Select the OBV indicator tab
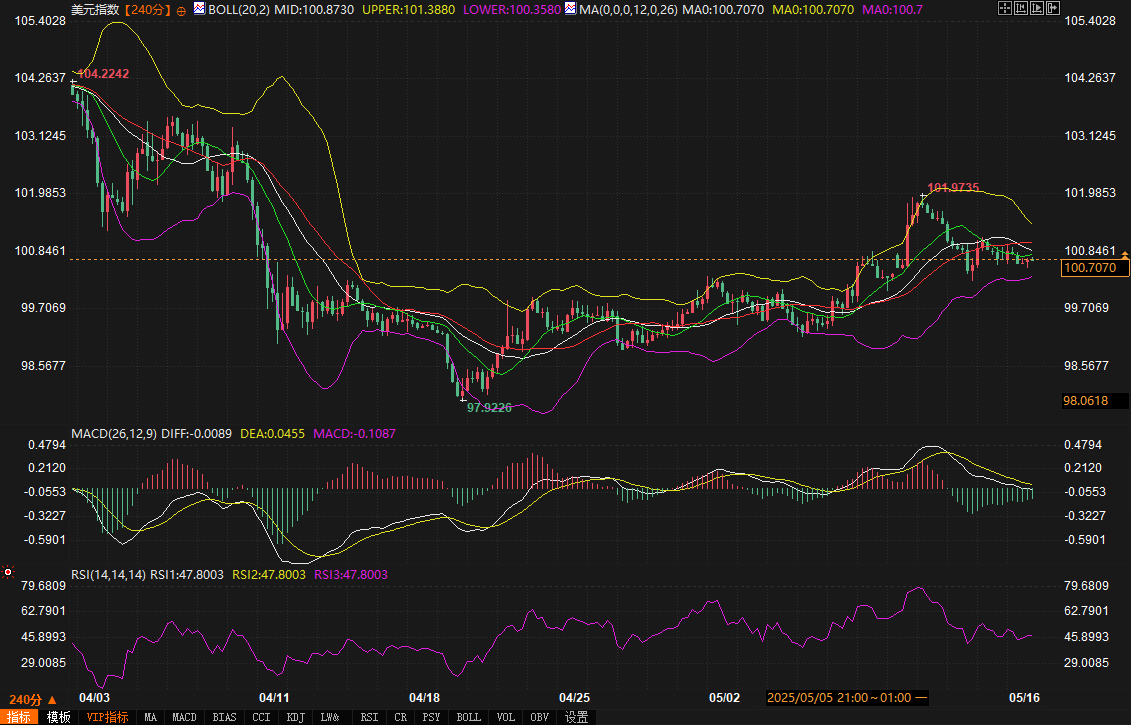This screenshot has width=1131, height=725. coord(540,717)
